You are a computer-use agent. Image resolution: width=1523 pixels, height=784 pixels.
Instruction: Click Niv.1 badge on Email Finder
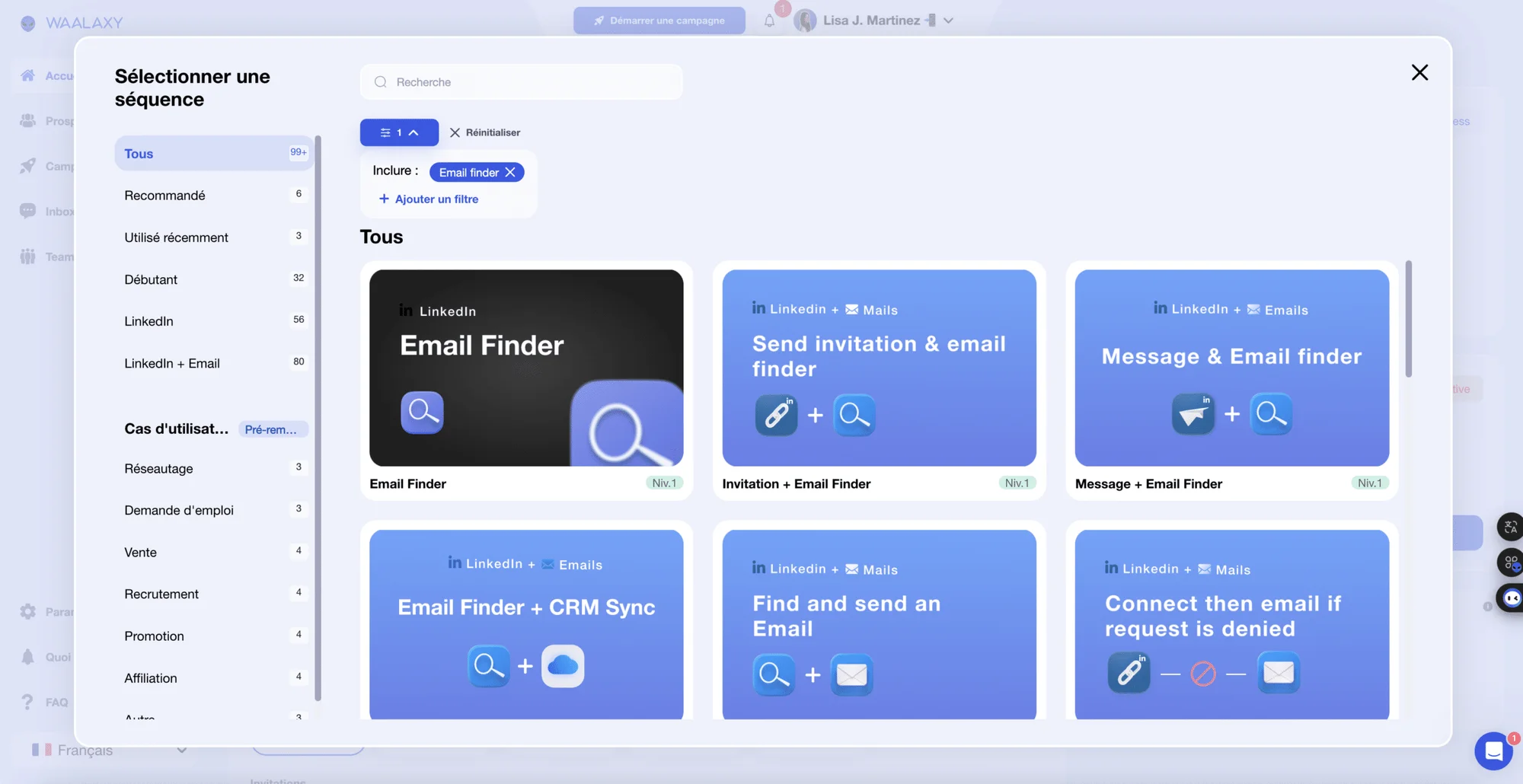(664, 483)
